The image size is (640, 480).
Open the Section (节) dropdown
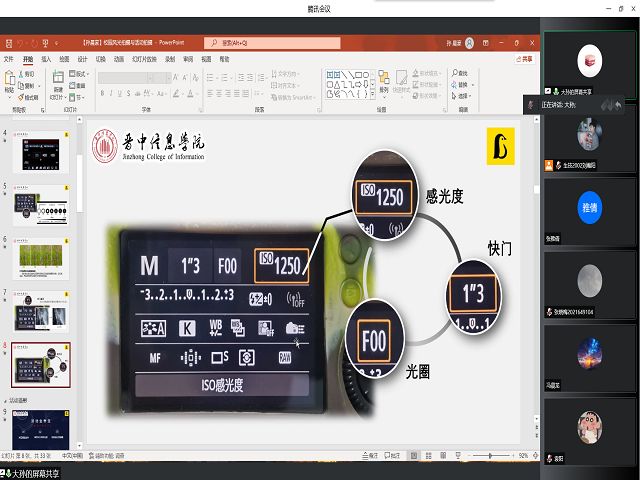pyautogui.click(x=77, y=97)
